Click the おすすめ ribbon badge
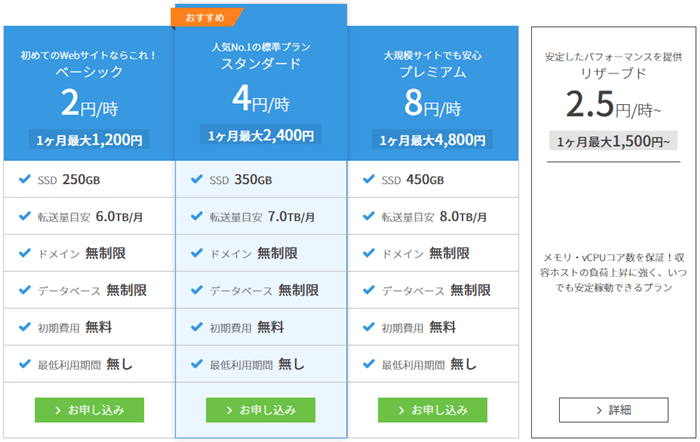700x442 pixels. point(205,18)
